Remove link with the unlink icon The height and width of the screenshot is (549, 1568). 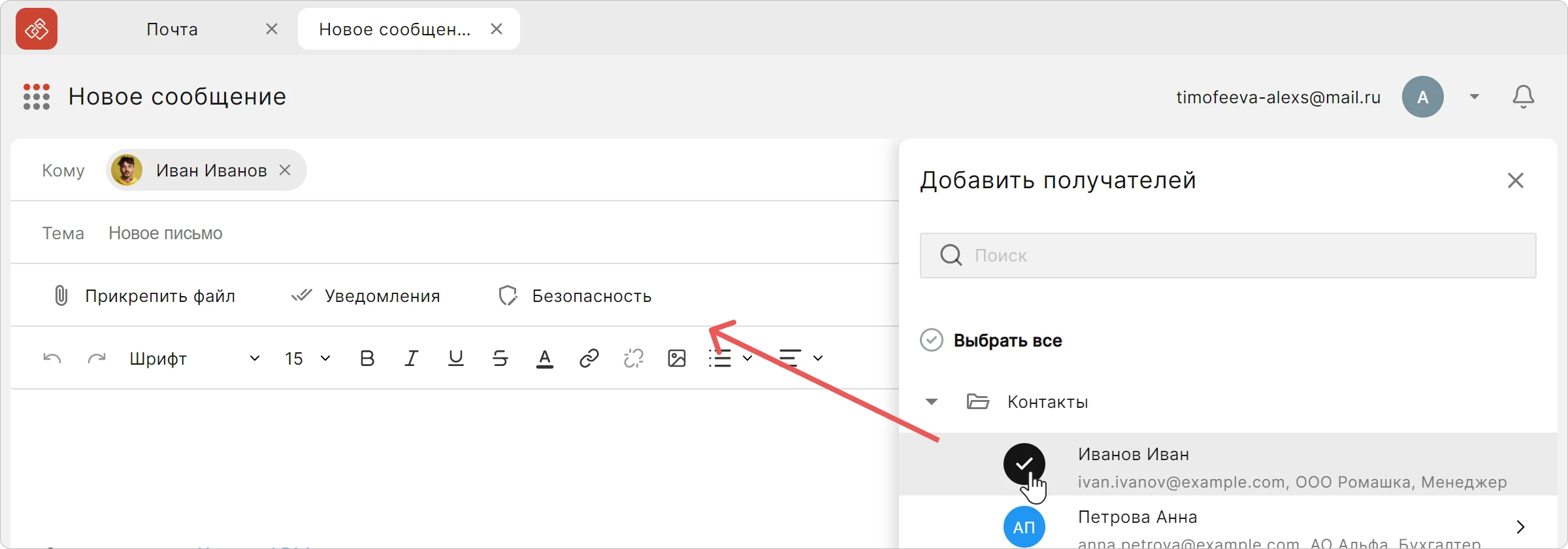point(634,358)
